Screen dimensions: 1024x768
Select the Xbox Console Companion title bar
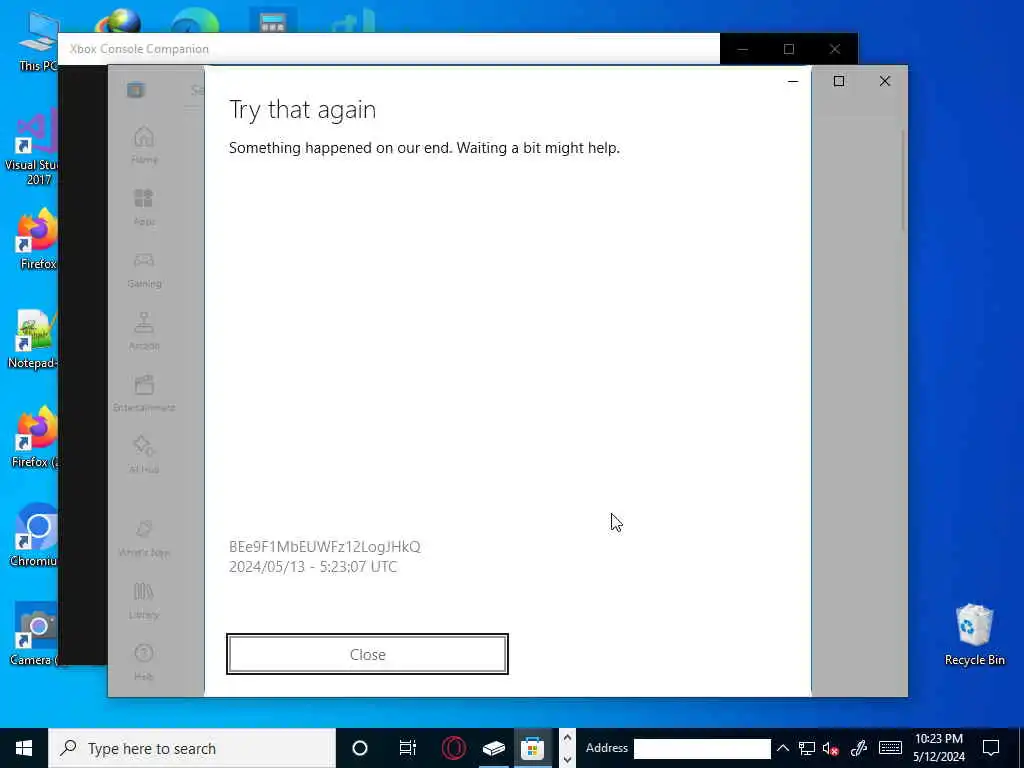point(389,49)
